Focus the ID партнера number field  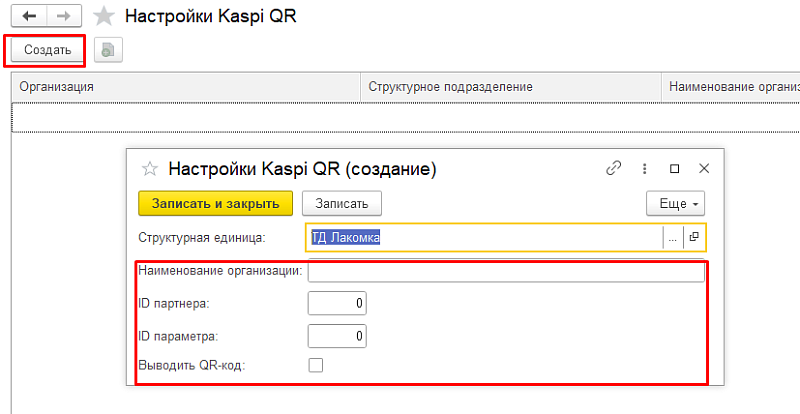point(338,303)
